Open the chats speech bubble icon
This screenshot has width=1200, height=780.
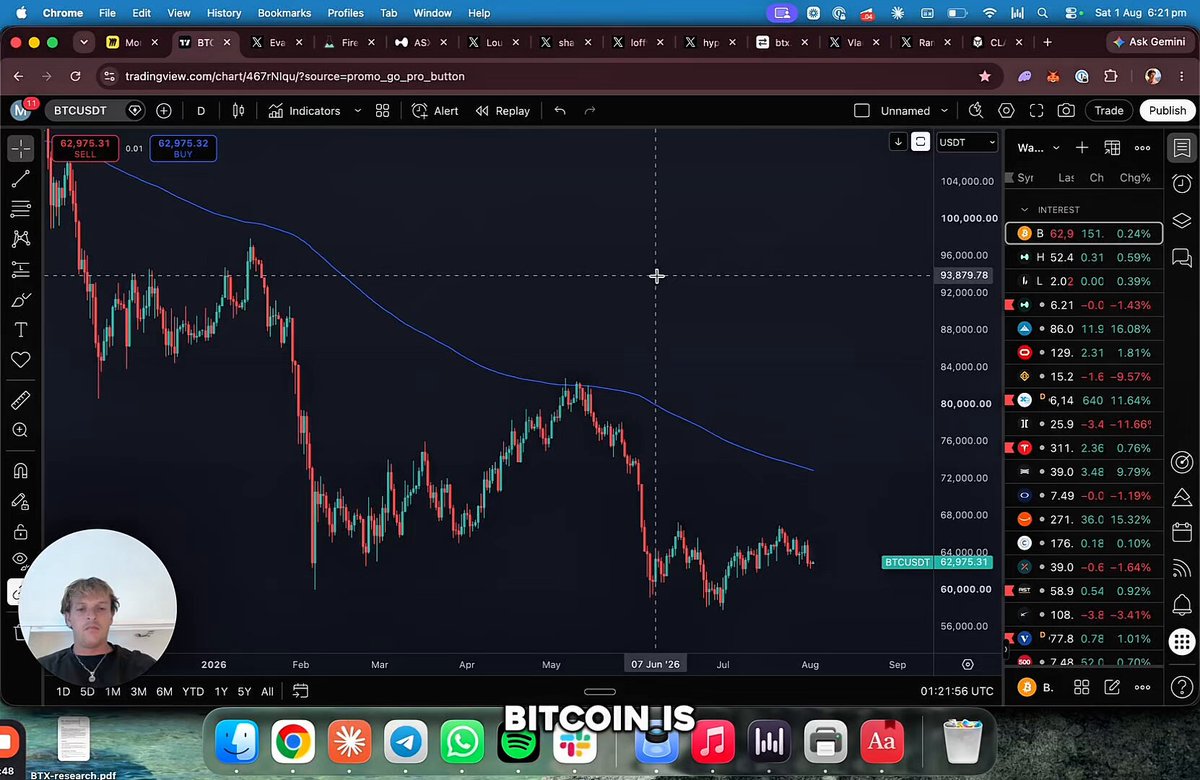click(x=1181, y=259)
